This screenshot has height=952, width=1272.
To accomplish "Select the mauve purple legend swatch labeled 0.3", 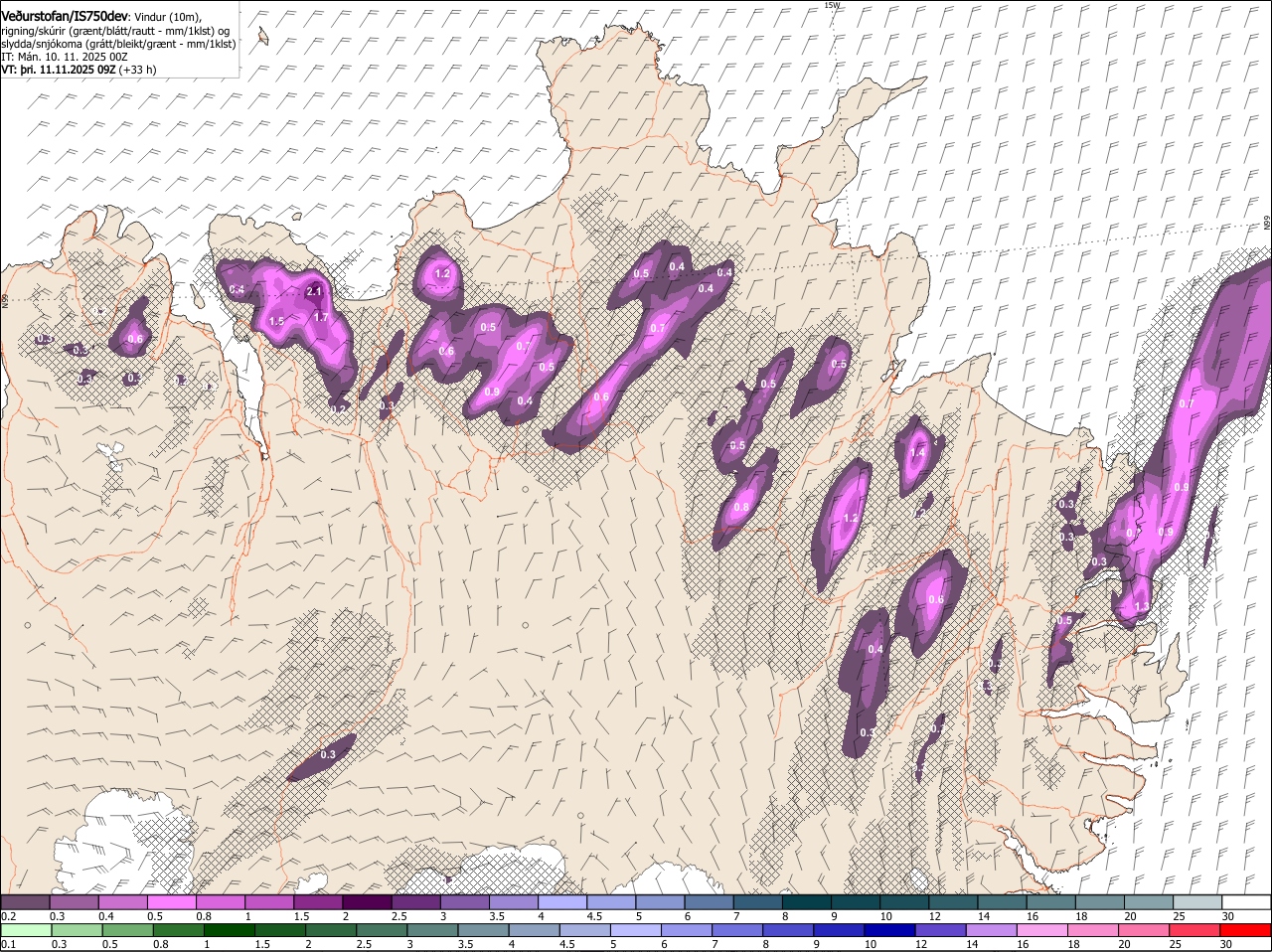I will tap(74, 901).
